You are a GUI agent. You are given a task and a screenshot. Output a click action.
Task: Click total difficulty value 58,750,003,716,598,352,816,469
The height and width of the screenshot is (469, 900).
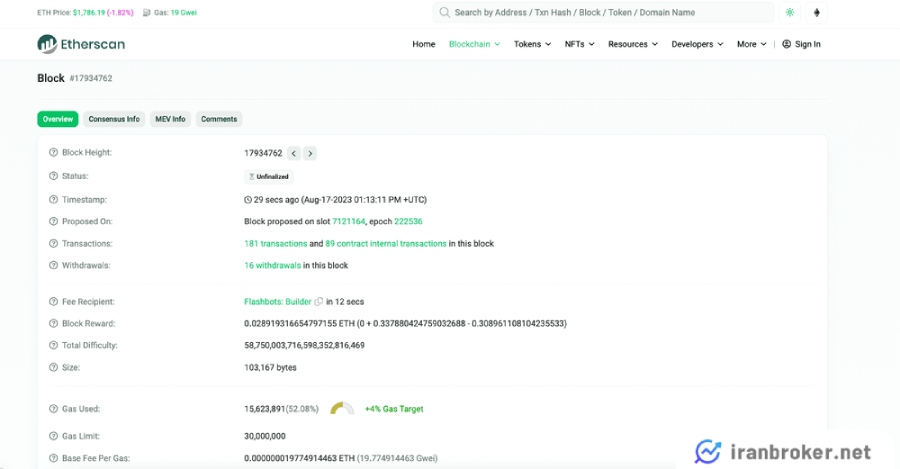pos(304,345)
